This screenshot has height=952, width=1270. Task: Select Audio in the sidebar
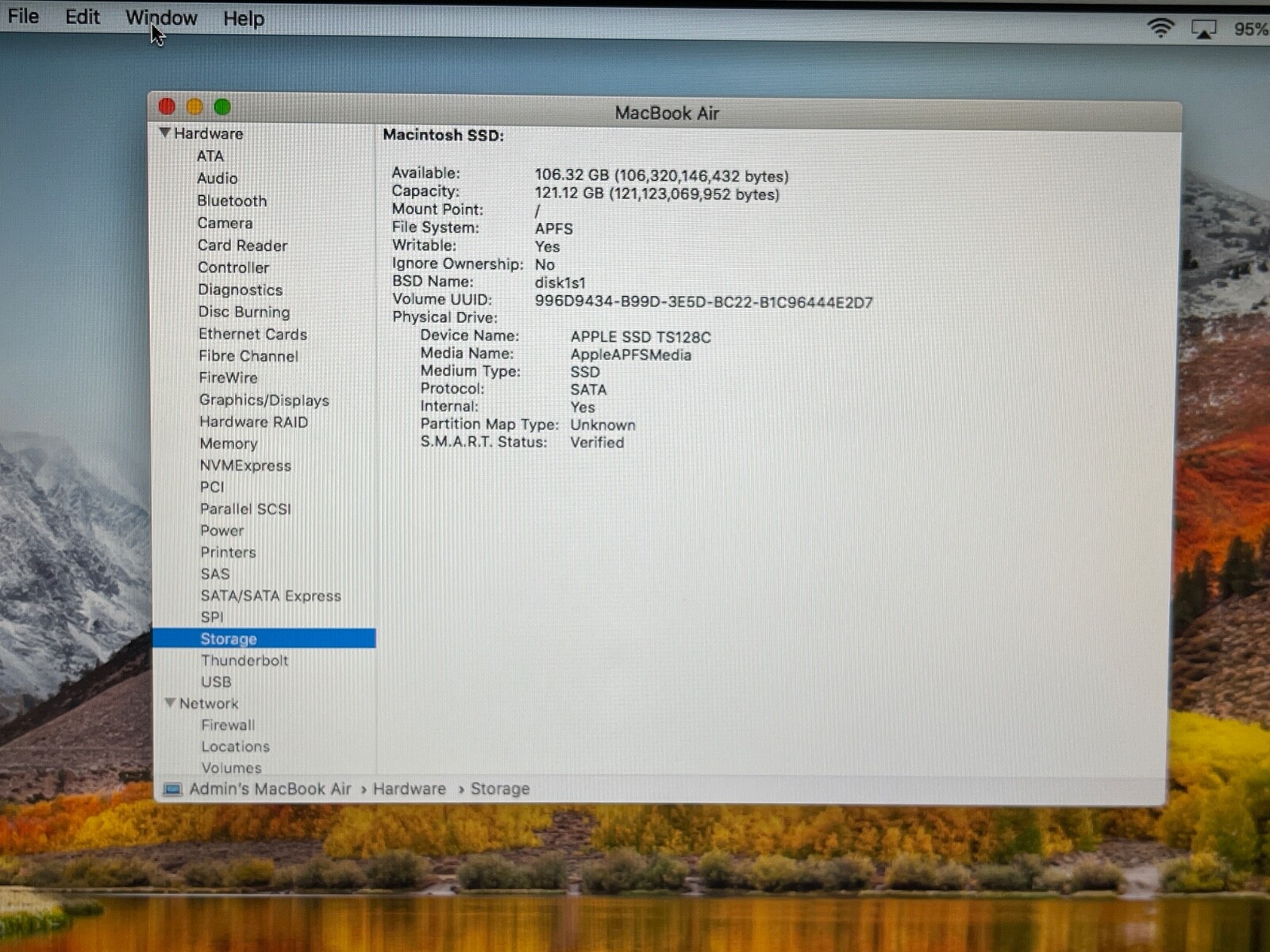pyautogui.click(x=217, y=178)
